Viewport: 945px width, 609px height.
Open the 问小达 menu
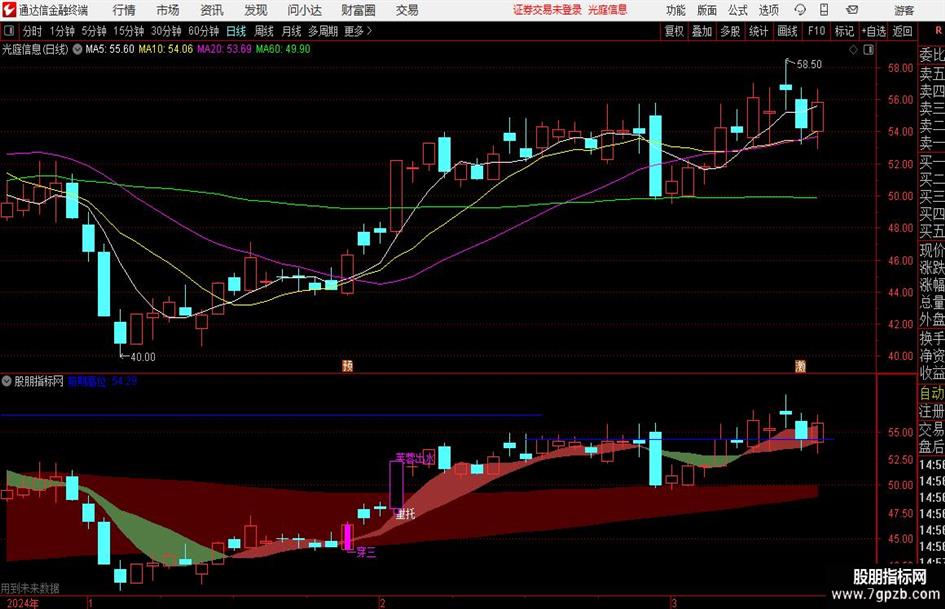click(304, 10)
